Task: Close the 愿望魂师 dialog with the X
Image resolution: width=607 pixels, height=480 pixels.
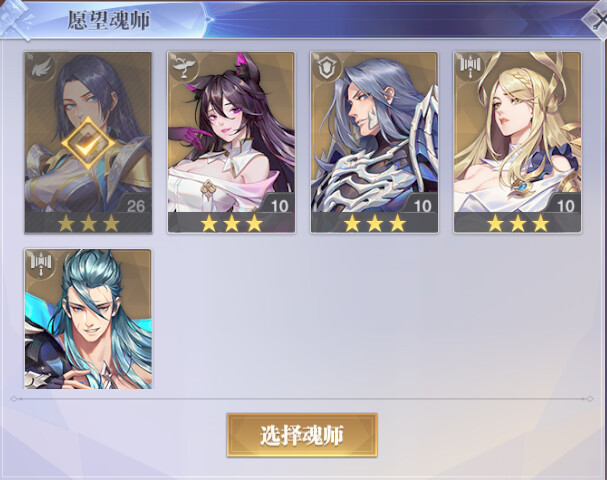Action: [x=597, y=19]
